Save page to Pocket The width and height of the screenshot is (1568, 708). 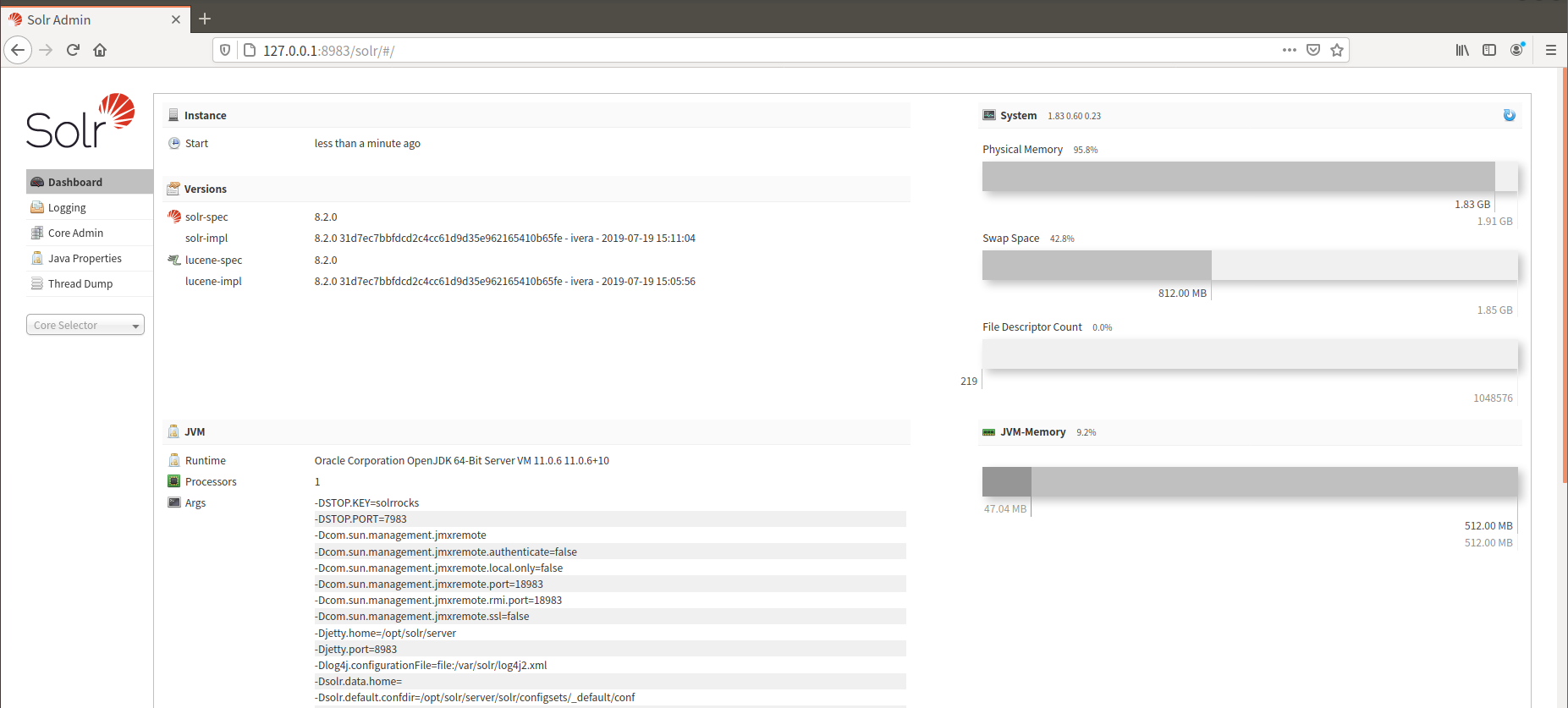pos(1313,50)
